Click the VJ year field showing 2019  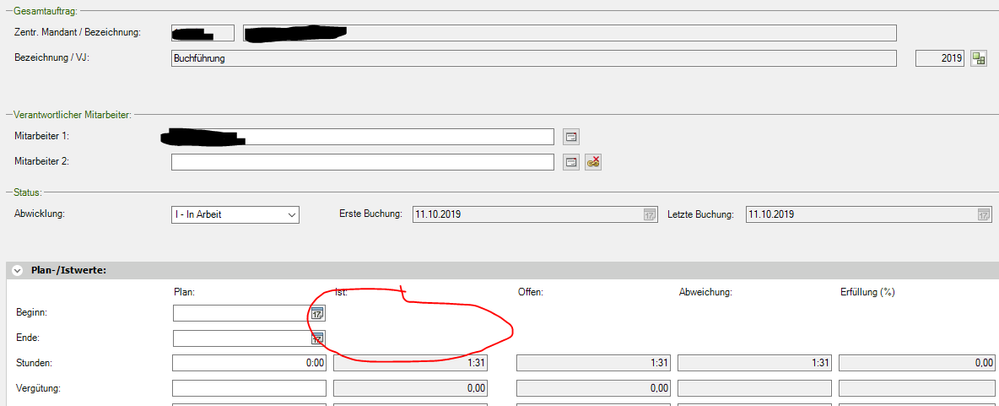coord(940,59)
